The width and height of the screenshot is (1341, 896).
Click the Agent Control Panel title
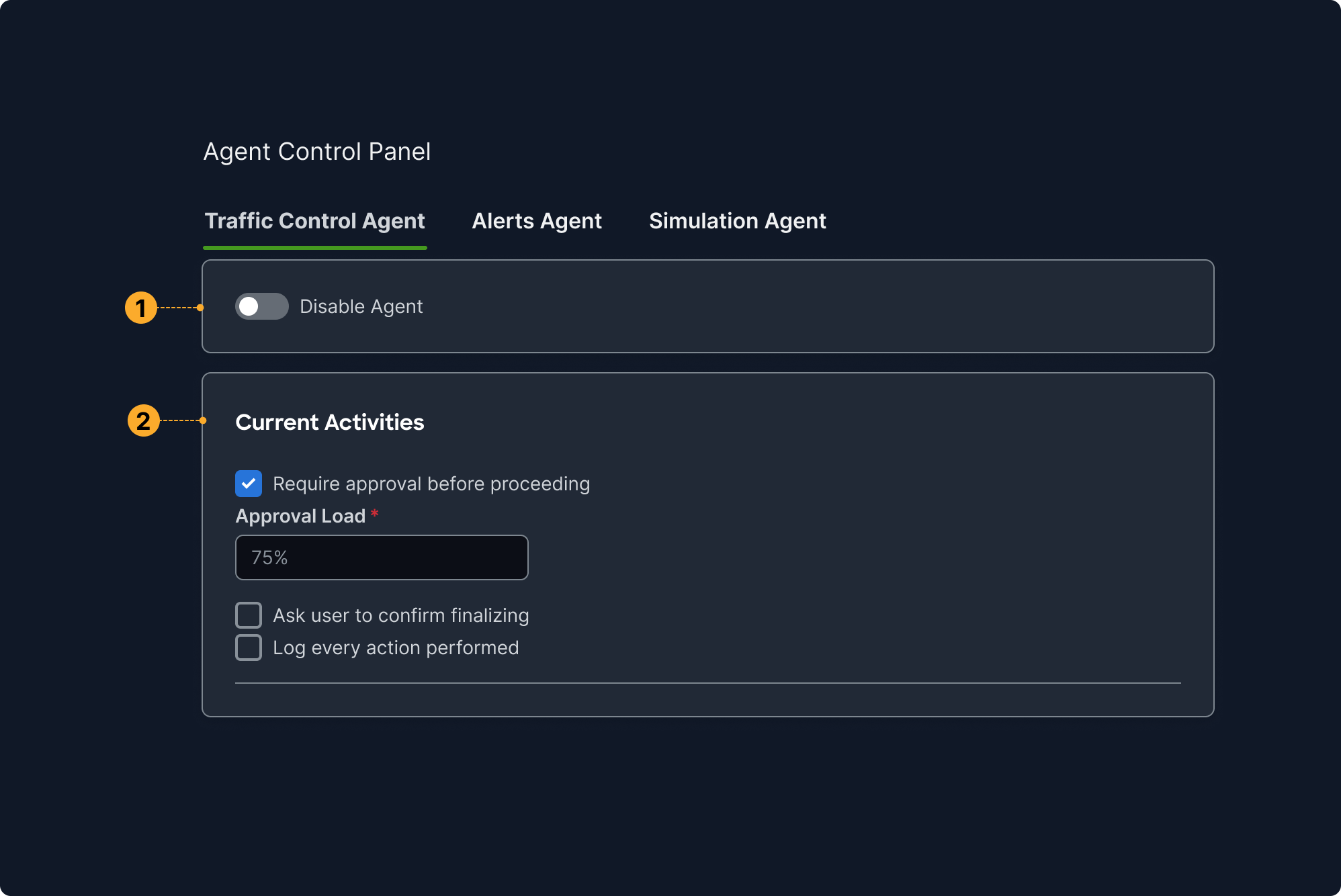(x=316, y=152)
